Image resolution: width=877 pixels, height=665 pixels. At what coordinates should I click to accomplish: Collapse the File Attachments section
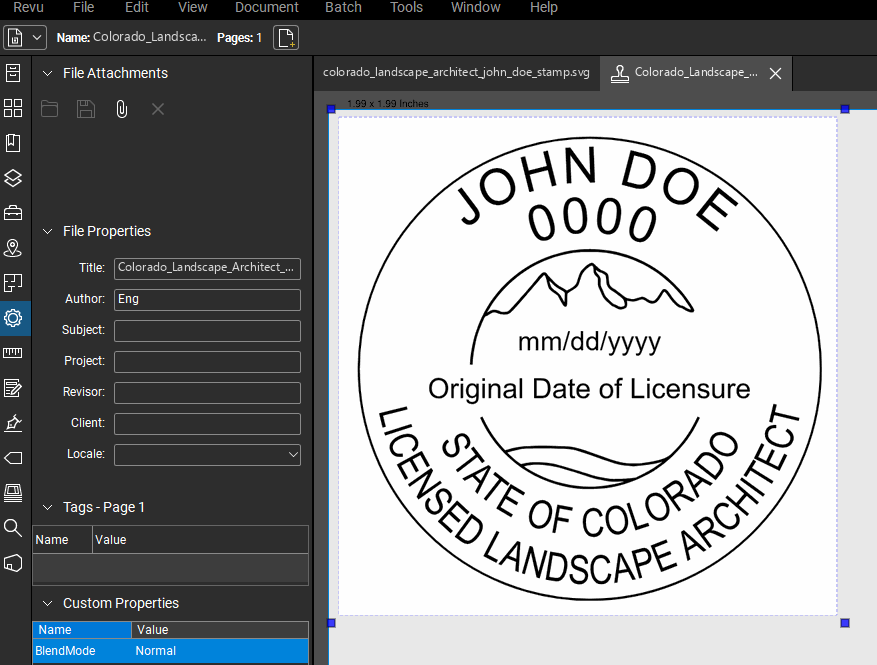pyautogui.click(x=48, y=73)
